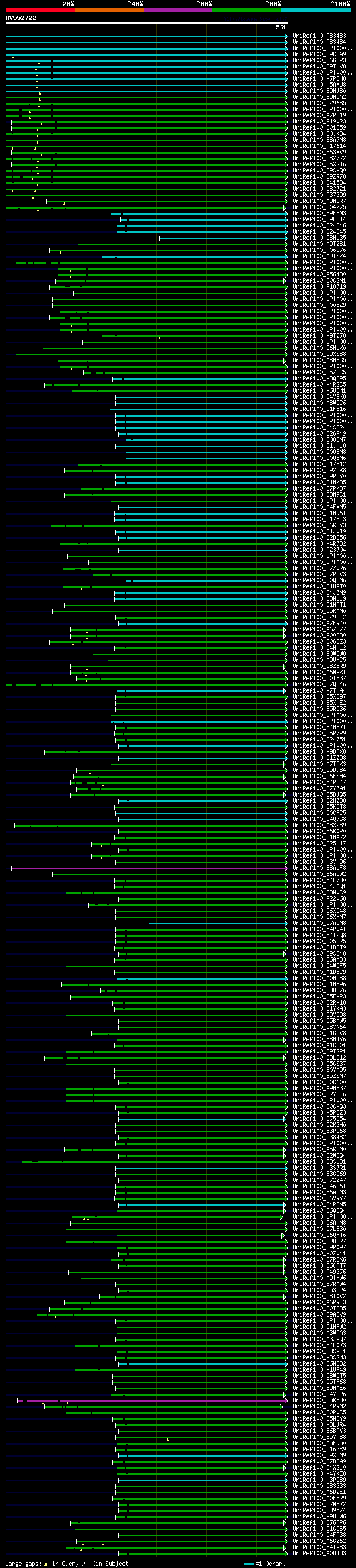Click the orange ~40% identity color segment
Viewport: 356px width, 1568px height.
point(109,10)
